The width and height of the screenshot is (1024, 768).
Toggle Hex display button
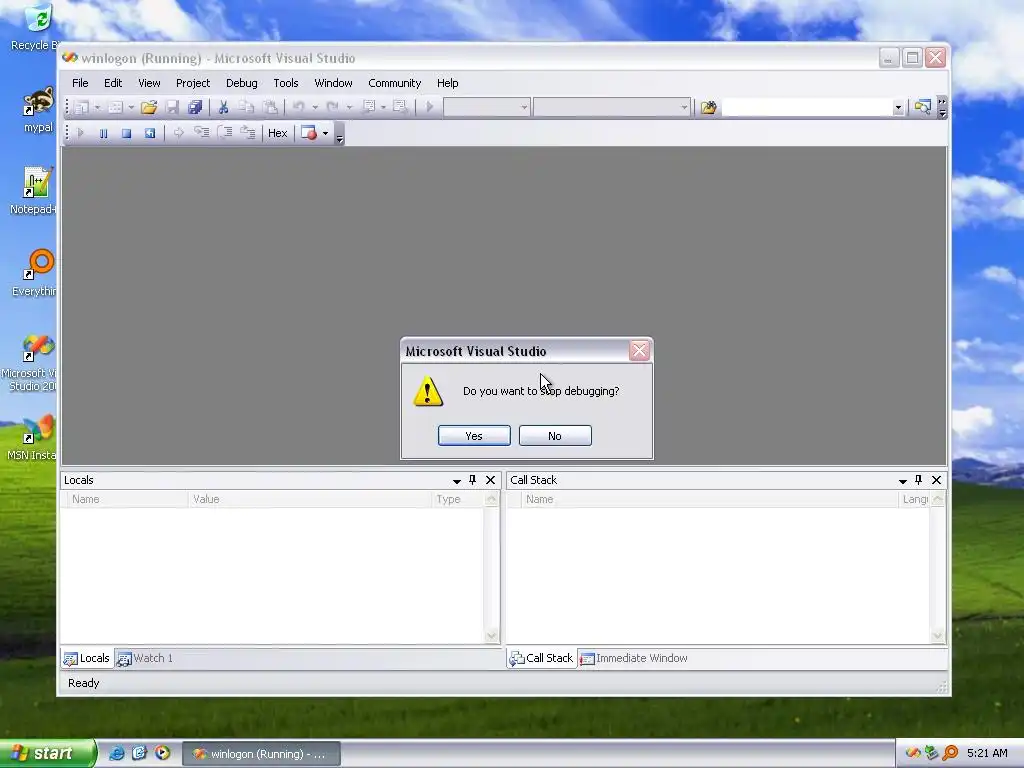[x=278, y=133]
